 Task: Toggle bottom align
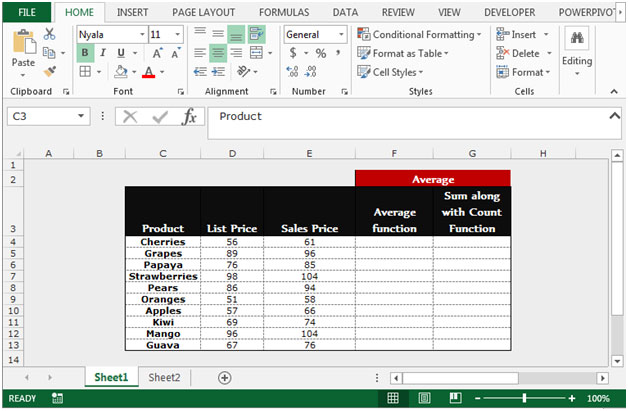coord(236,34)
